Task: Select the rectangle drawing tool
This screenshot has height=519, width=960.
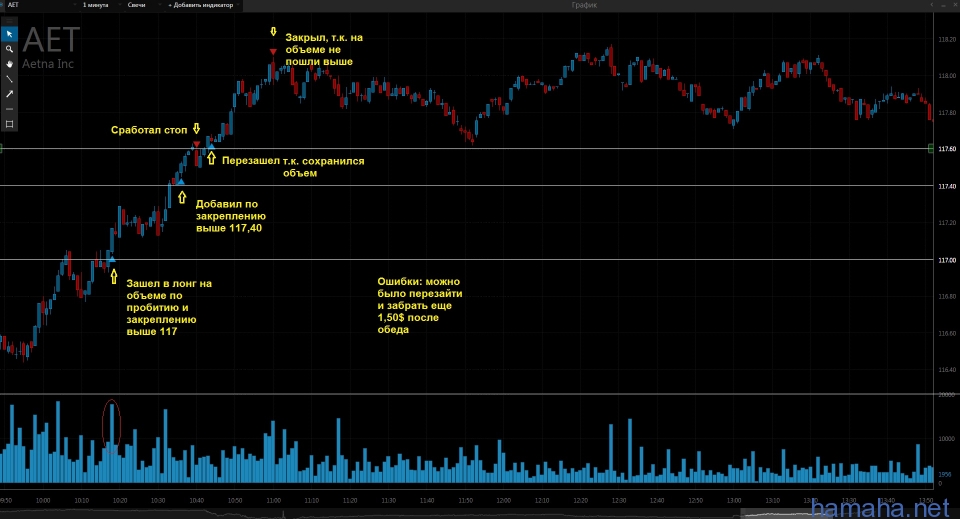Action: (x=9, y=124)
